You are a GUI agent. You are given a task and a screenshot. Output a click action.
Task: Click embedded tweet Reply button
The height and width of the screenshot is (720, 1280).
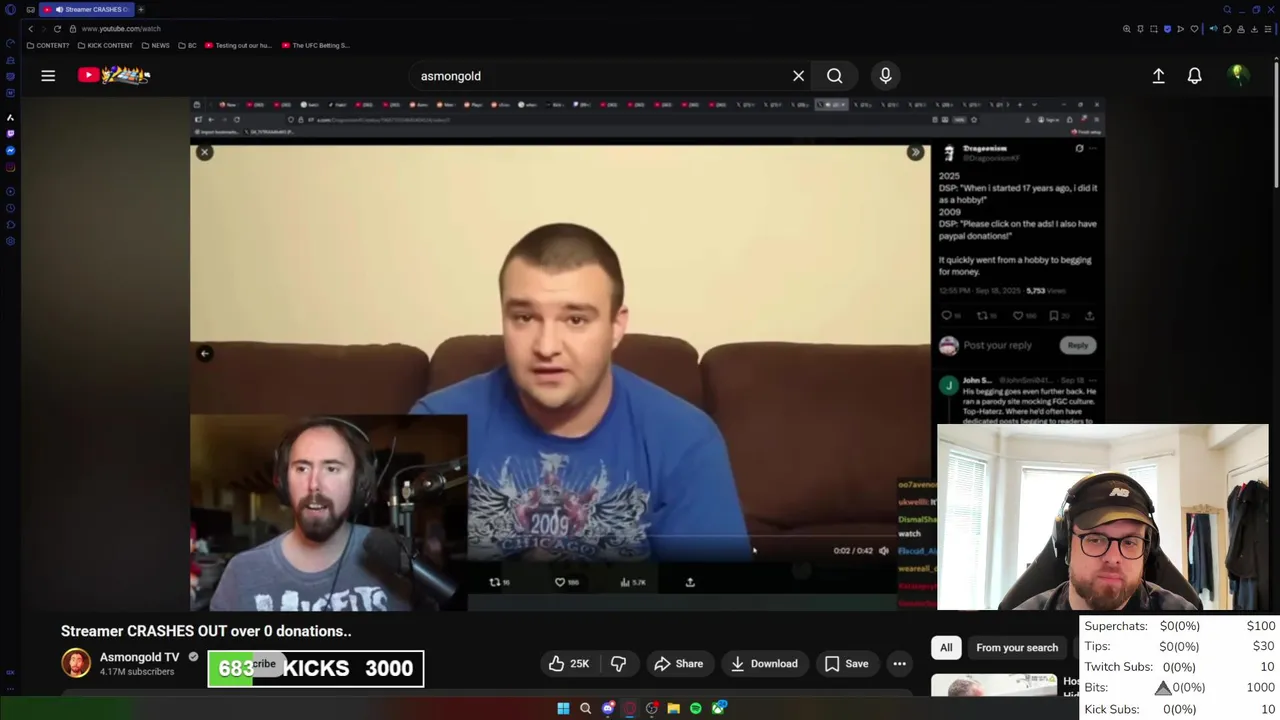coord(1077,345)
